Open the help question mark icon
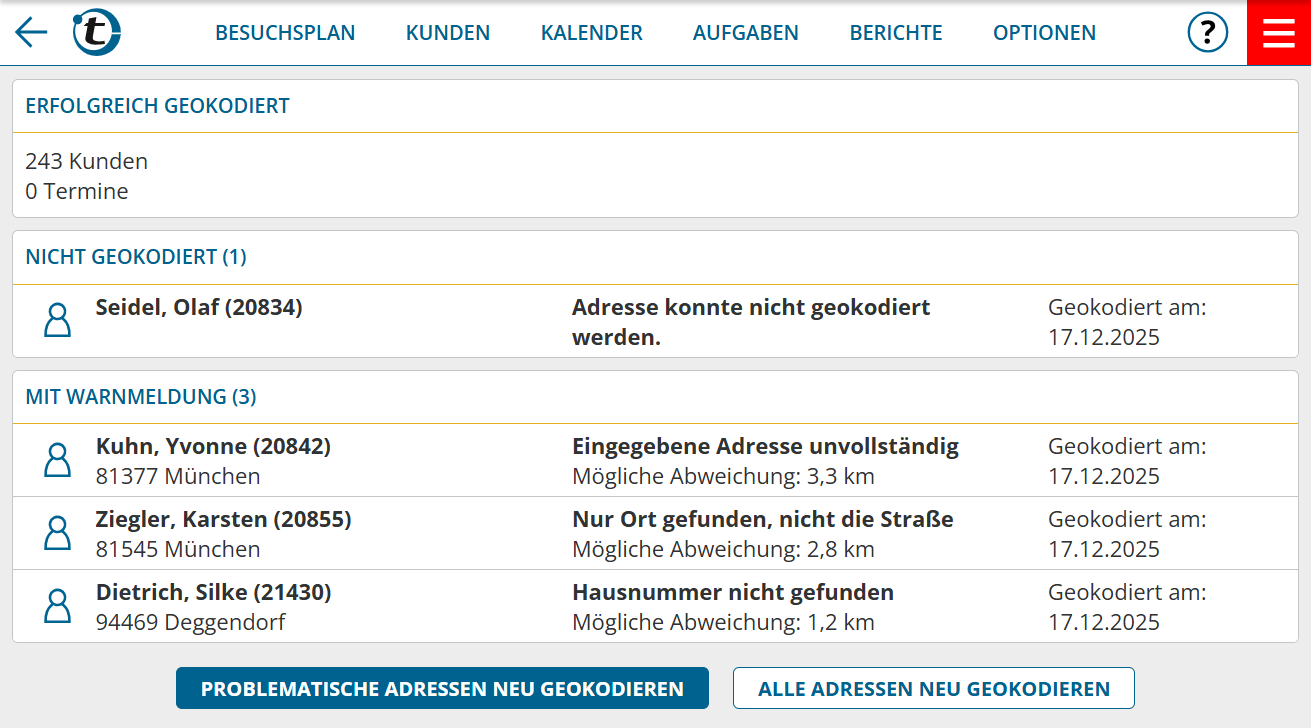 pyautogui.click(x=1208, y=32)
